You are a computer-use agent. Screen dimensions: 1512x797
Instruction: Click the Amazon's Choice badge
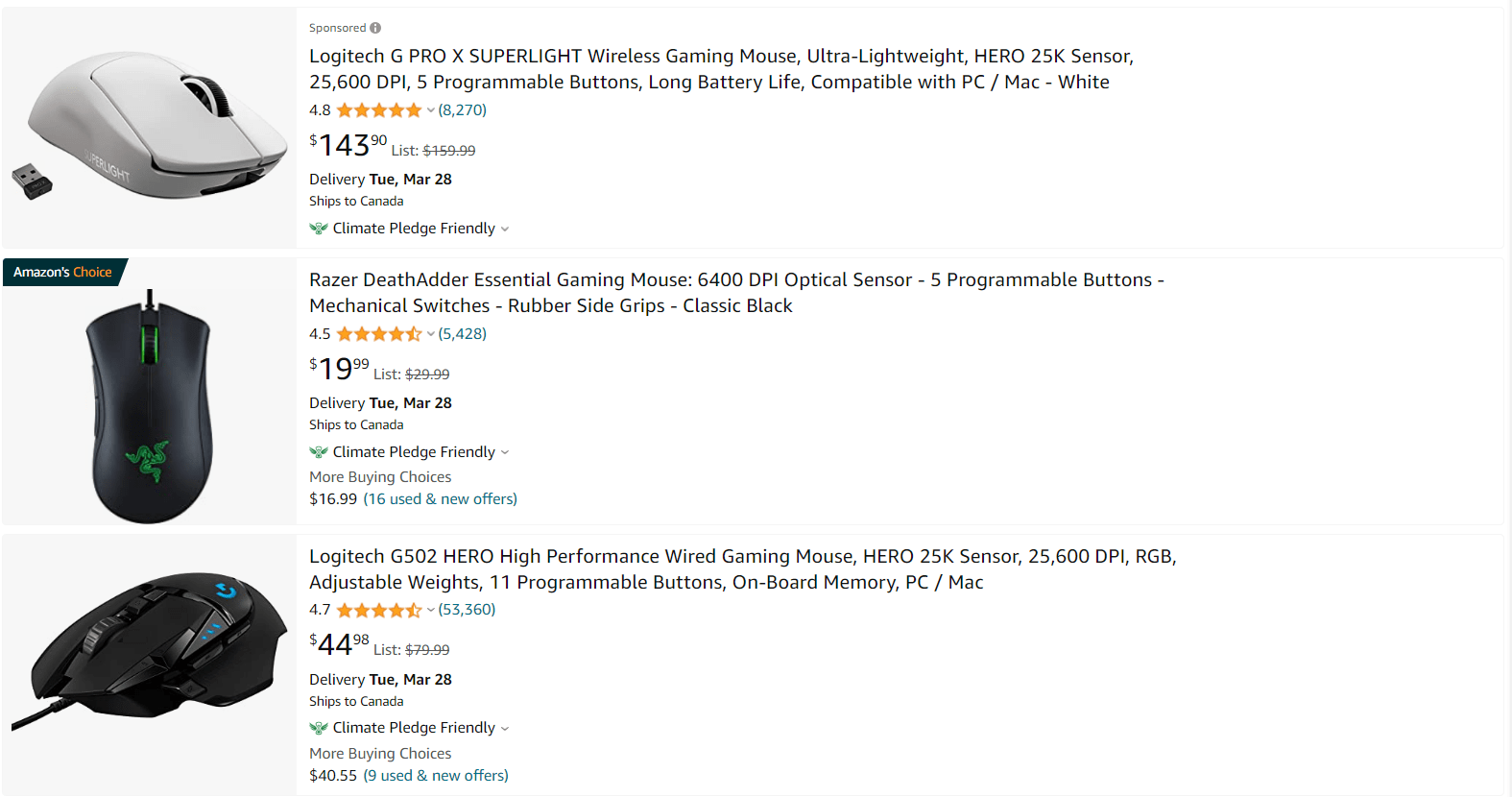pos(62,272)
